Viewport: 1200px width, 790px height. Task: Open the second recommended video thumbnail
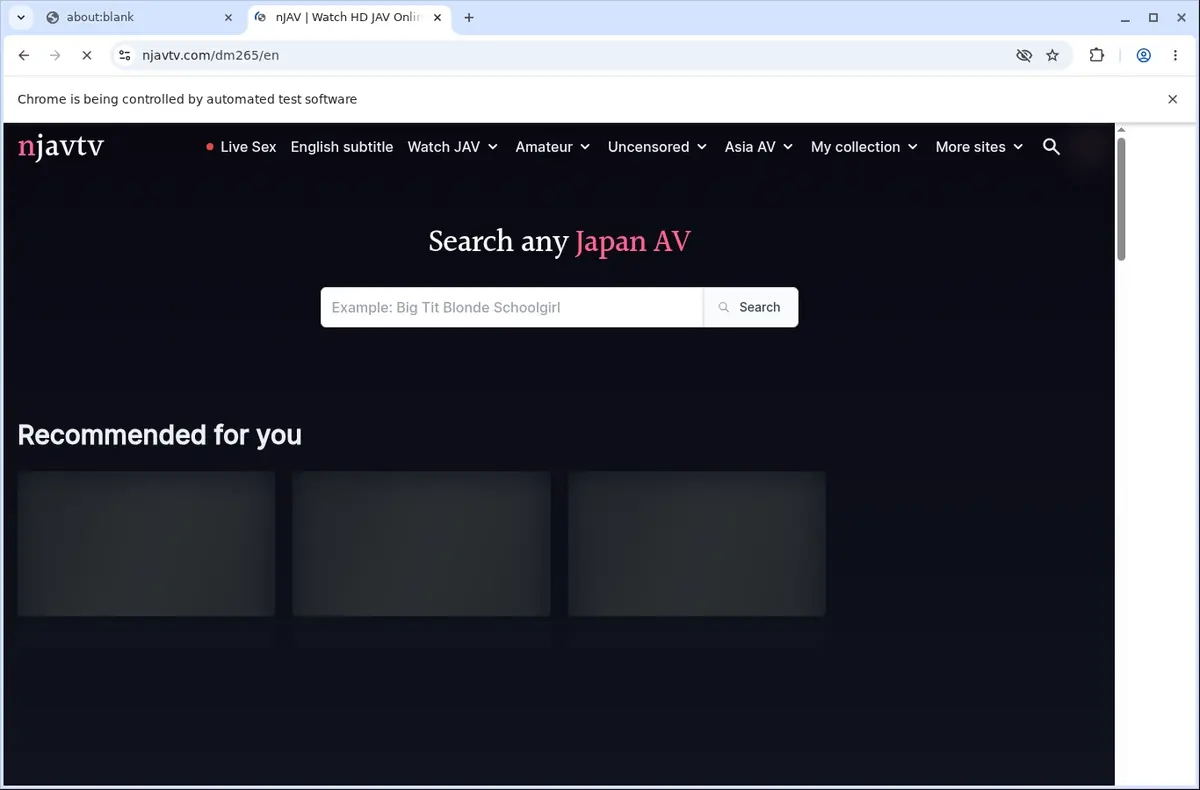tap(421, 544)
